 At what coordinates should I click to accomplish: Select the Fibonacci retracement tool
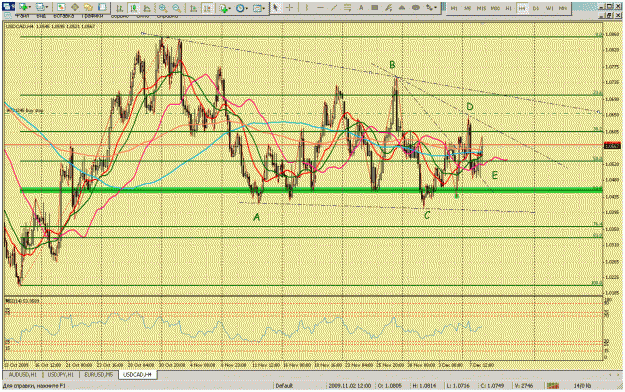click(348, 8)
